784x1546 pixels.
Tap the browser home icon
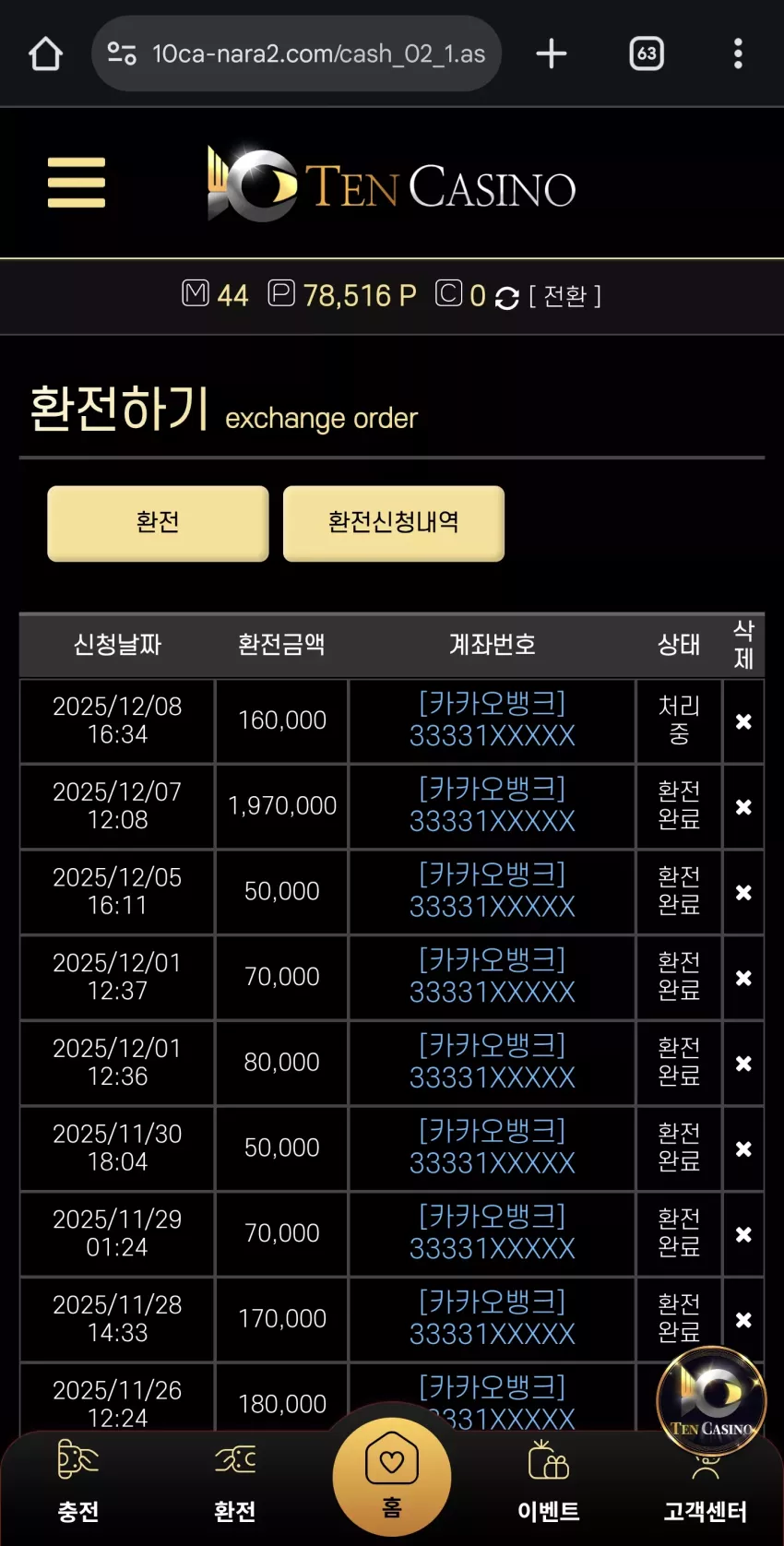point(45,54)
